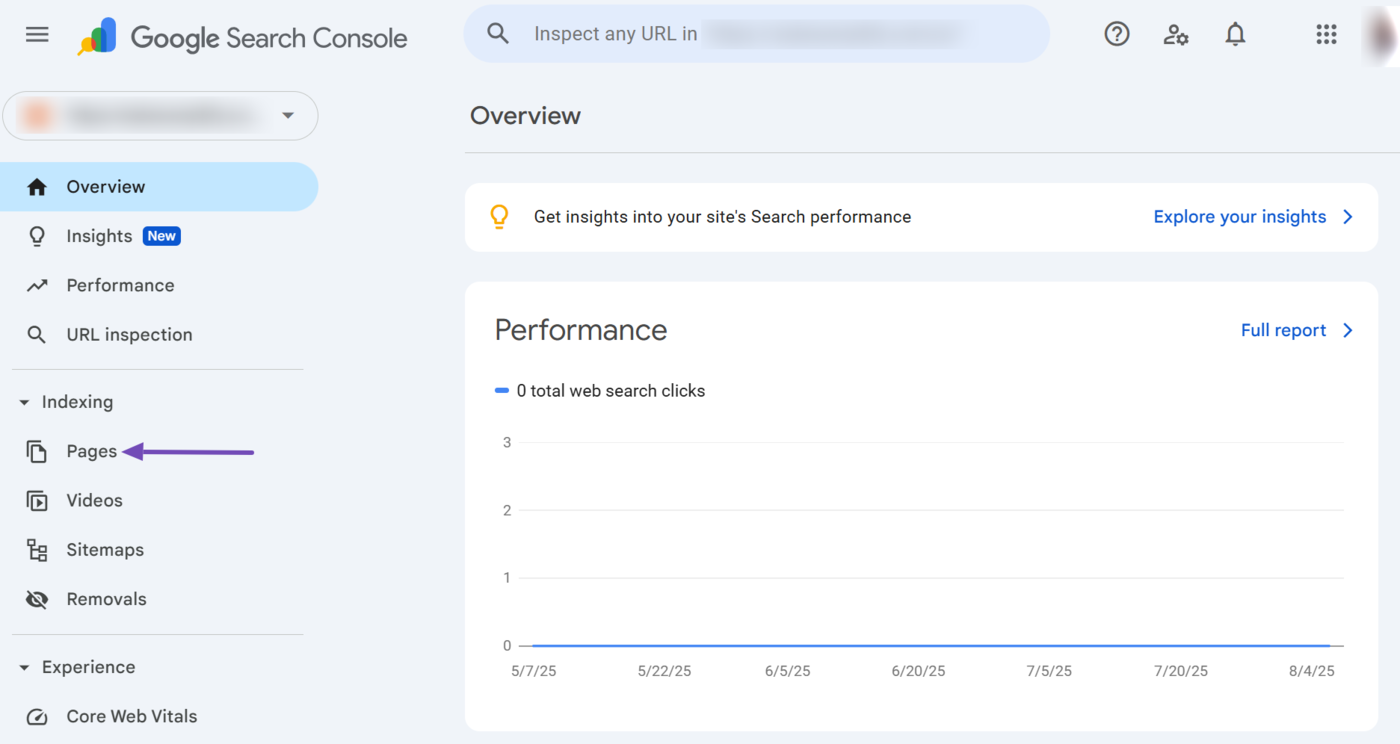
Task: Open Insights in sidebar
Action: pos(159,236)
